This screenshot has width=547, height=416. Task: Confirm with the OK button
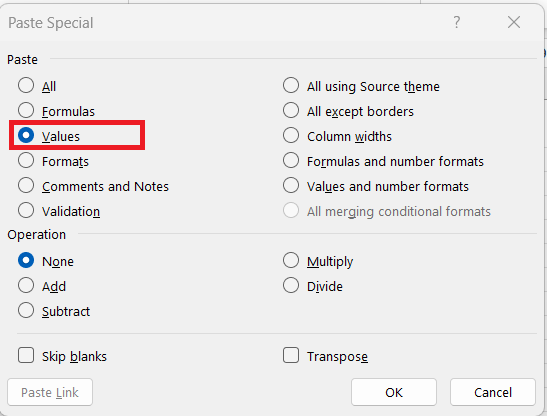394,392
